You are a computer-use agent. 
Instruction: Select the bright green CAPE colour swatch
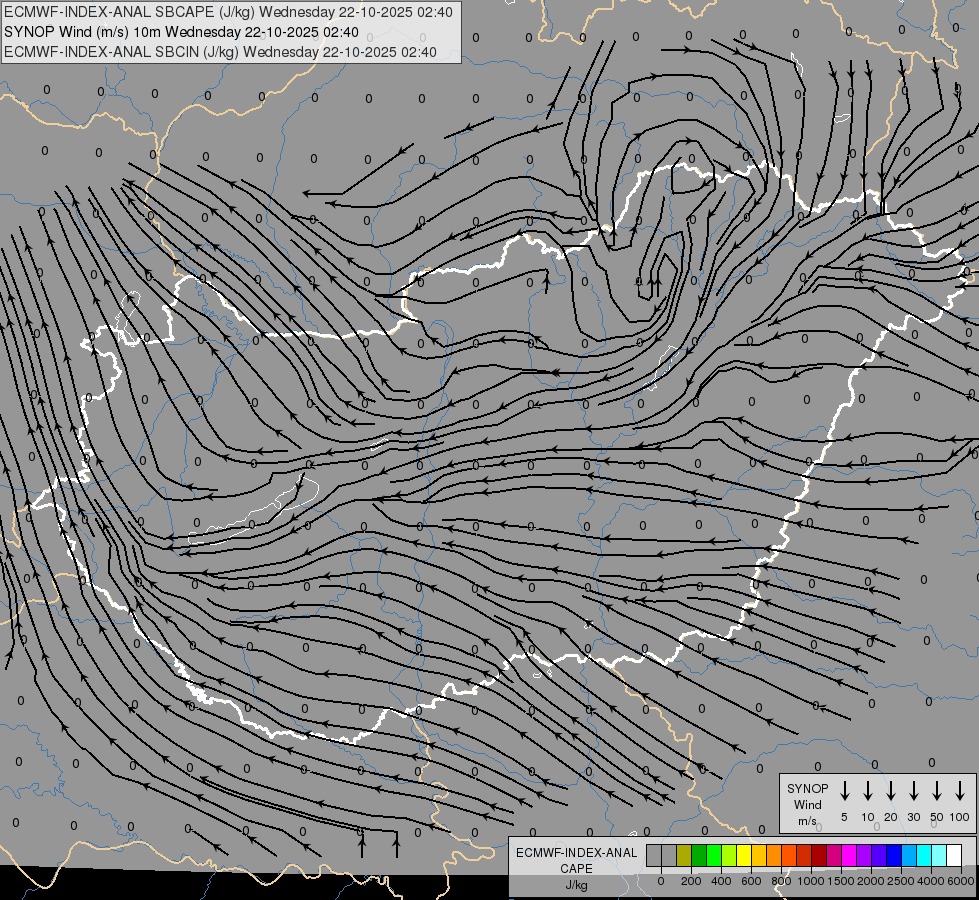click(714, 855)
